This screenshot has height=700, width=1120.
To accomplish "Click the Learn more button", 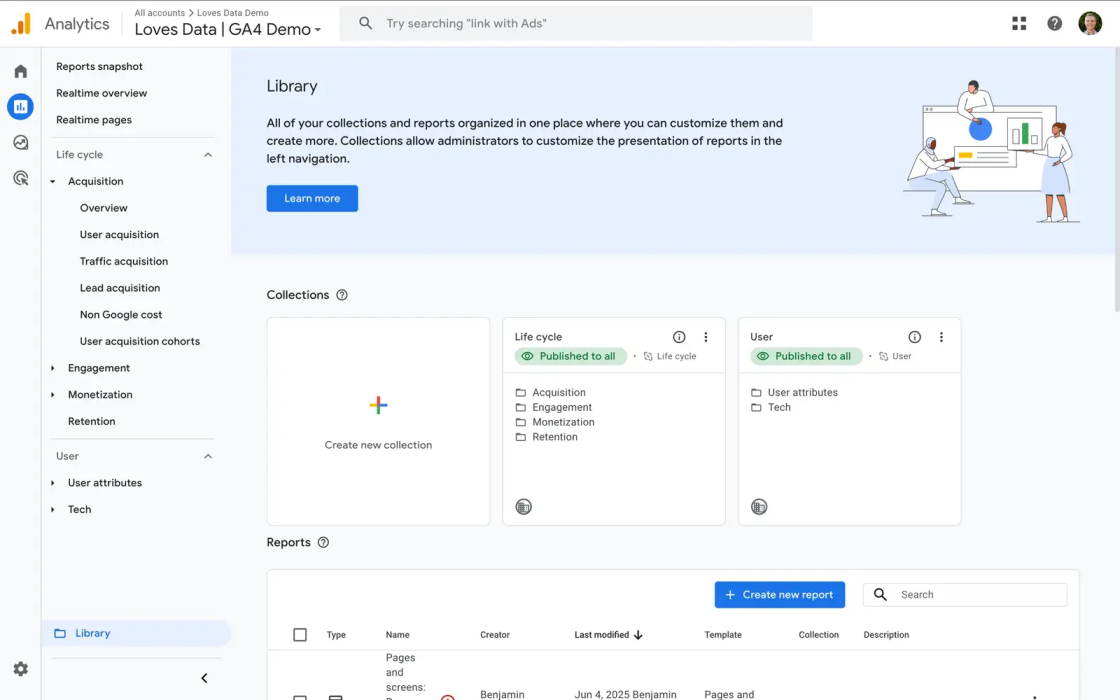I will pos(311,198).
